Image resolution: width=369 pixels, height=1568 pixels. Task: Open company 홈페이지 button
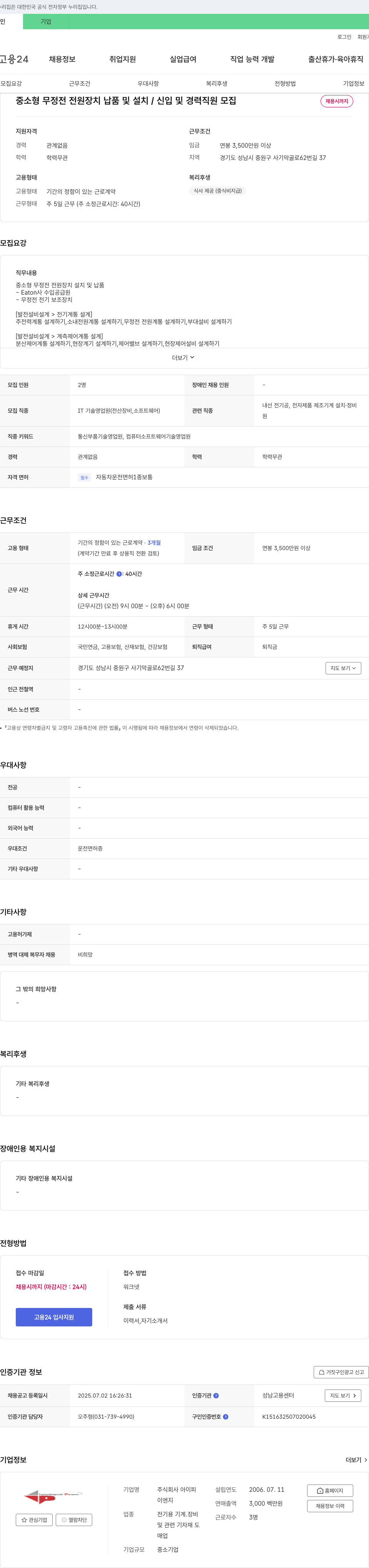point(330,1490)
